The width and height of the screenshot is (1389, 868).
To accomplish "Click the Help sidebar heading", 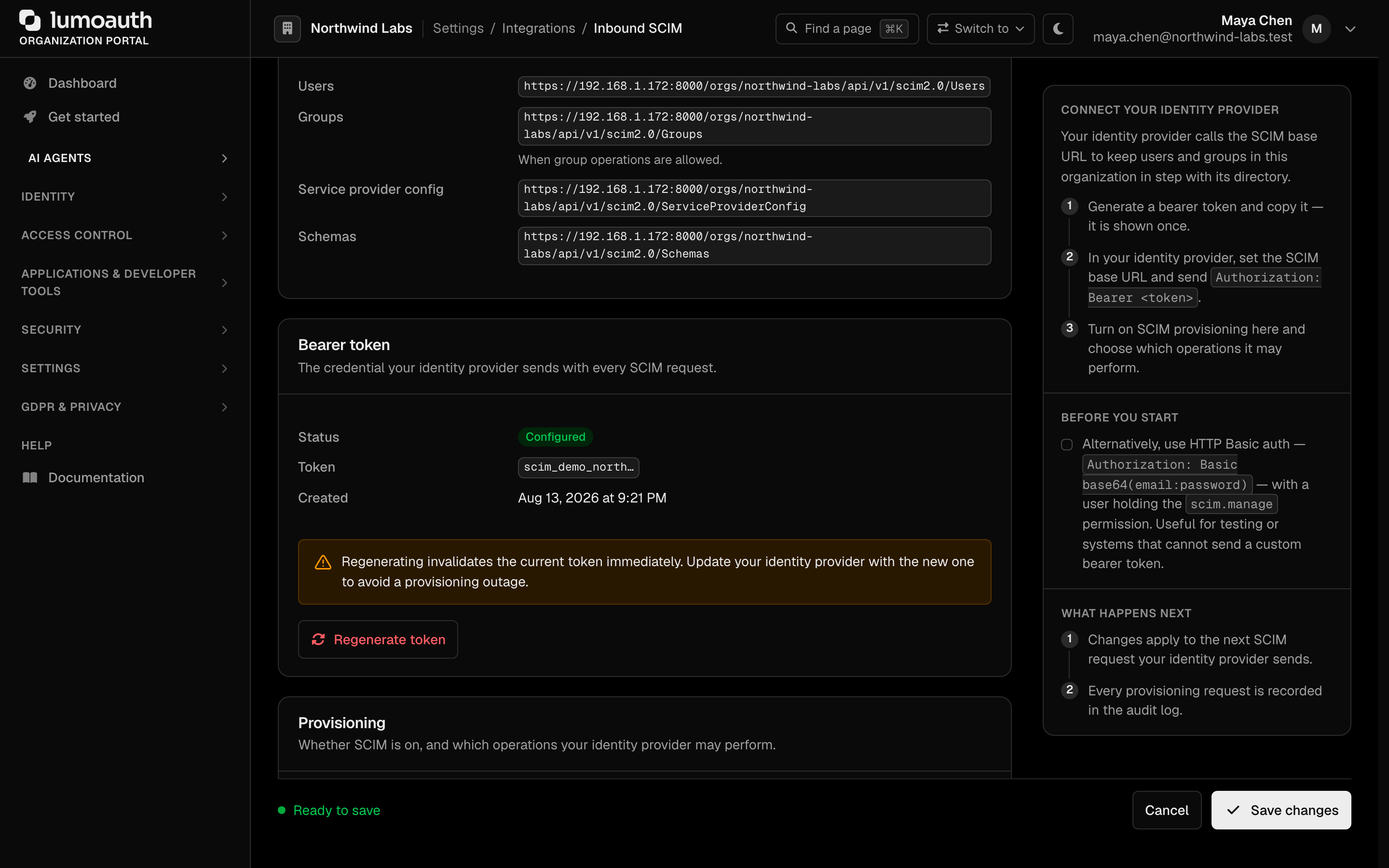I will (37, 446).
